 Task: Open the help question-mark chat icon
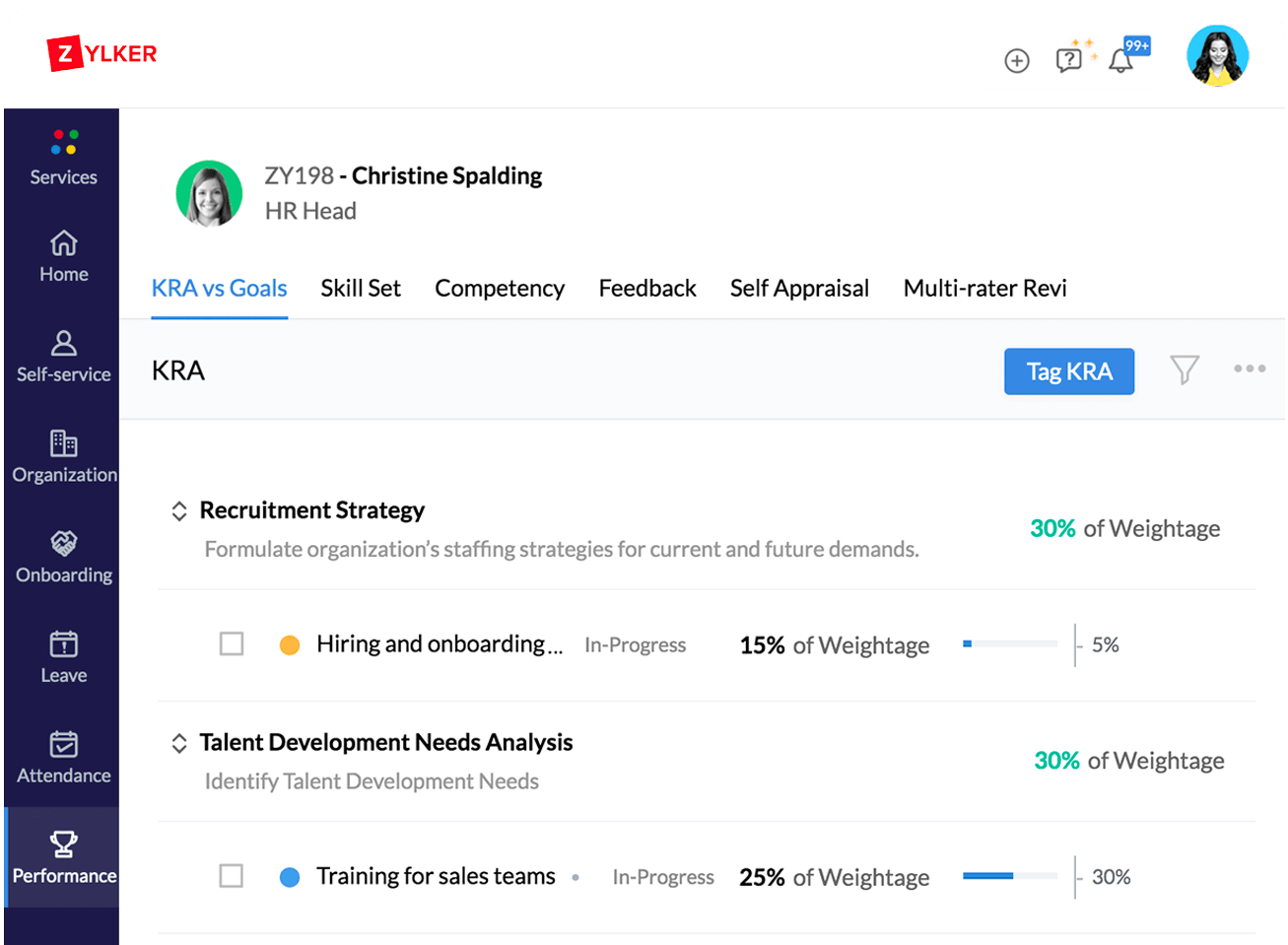coord(1069,60)
